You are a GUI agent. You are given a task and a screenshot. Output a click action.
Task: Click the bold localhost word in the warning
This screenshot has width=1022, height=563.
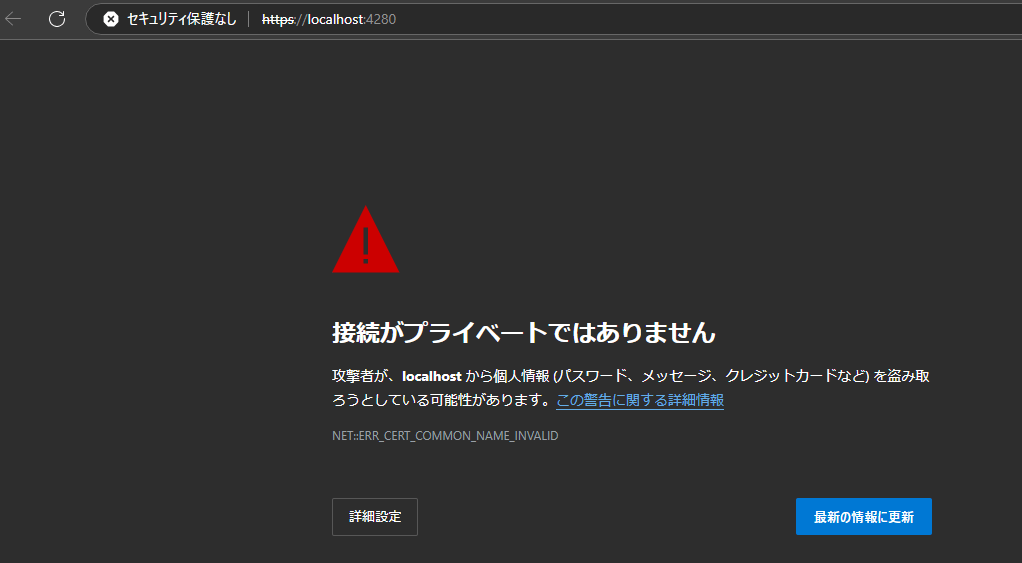(x=432, y=376)
